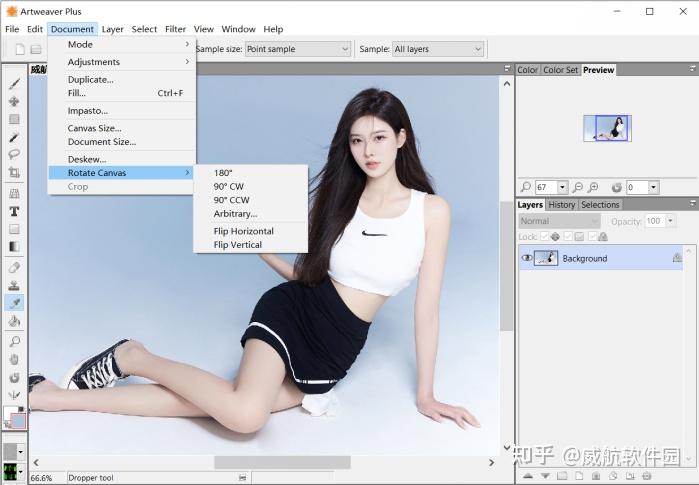Click the New Layer icon in the Layers panel
The width and height of the screenshot is (699, 485).
point(579,476)
